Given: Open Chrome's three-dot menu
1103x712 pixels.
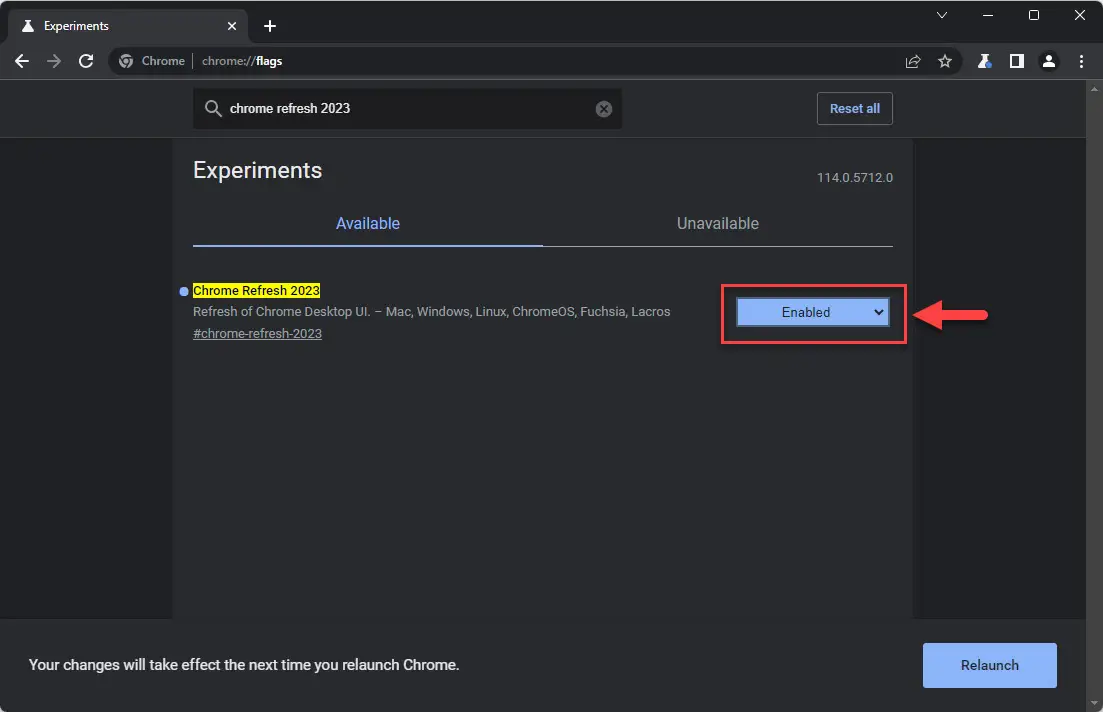Looking at the screenshot, I should pyautogui.click(x=1081, y=61).
